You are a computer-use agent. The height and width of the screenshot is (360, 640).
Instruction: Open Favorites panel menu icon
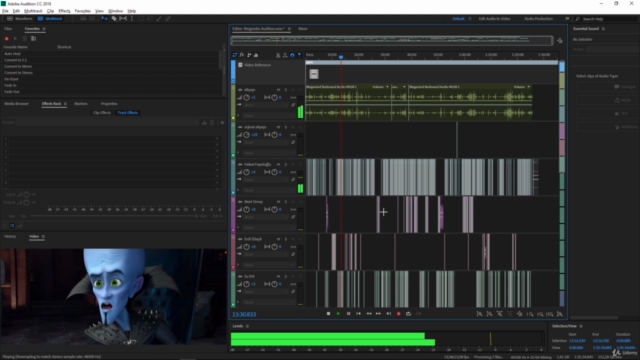click(44, 29)
